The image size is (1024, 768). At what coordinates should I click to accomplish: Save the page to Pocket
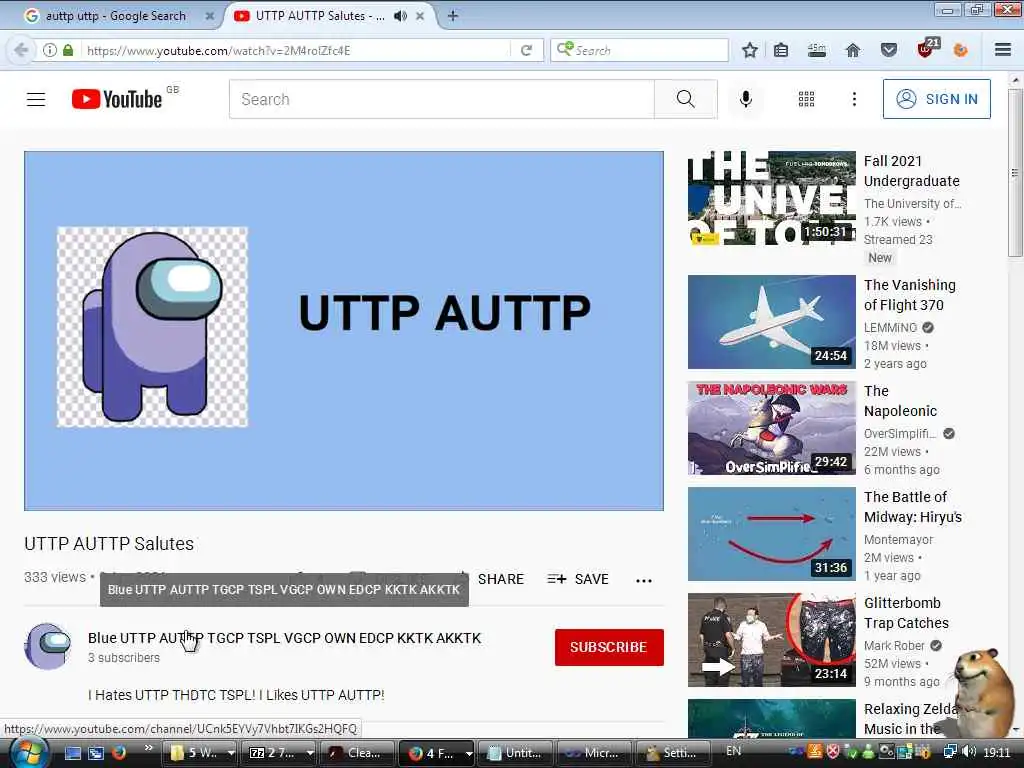889,50
